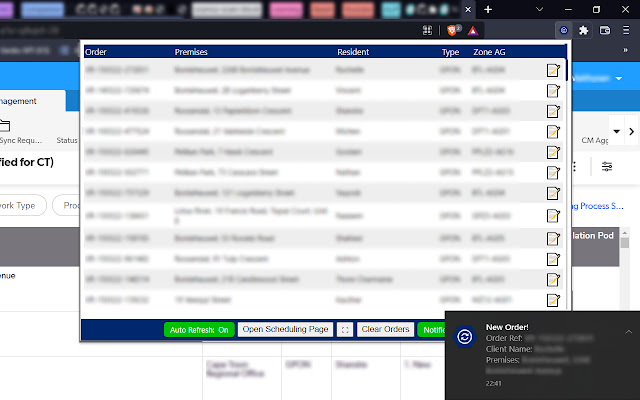Click the edit icon in the first order row
Viewport: 640px width, 400px height.
coord(553,71)
